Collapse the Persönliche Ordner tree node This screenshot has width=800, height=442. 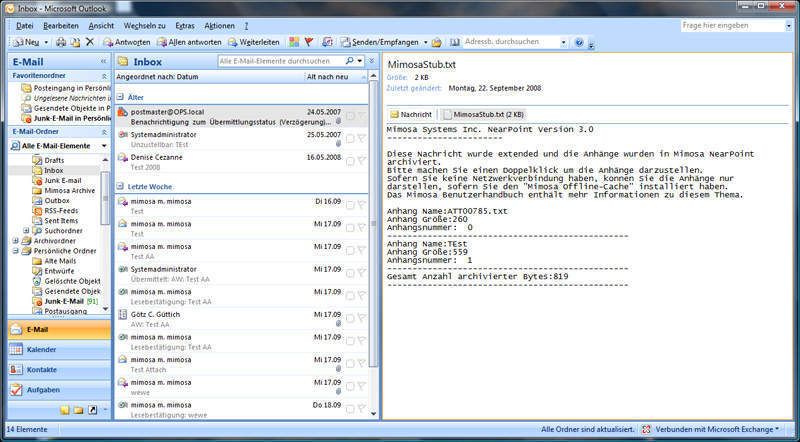(16, 251)
